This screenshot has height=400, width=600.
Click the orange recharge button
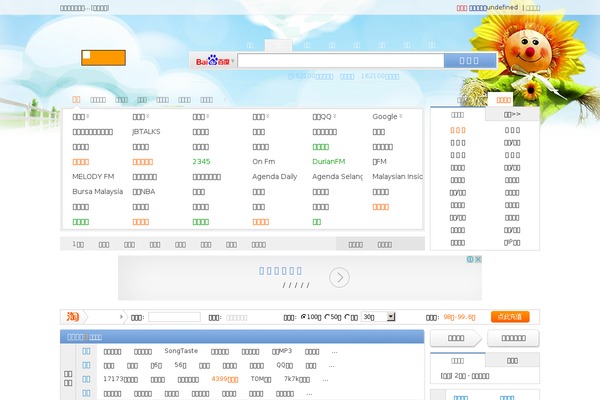(x=510, y=317)
